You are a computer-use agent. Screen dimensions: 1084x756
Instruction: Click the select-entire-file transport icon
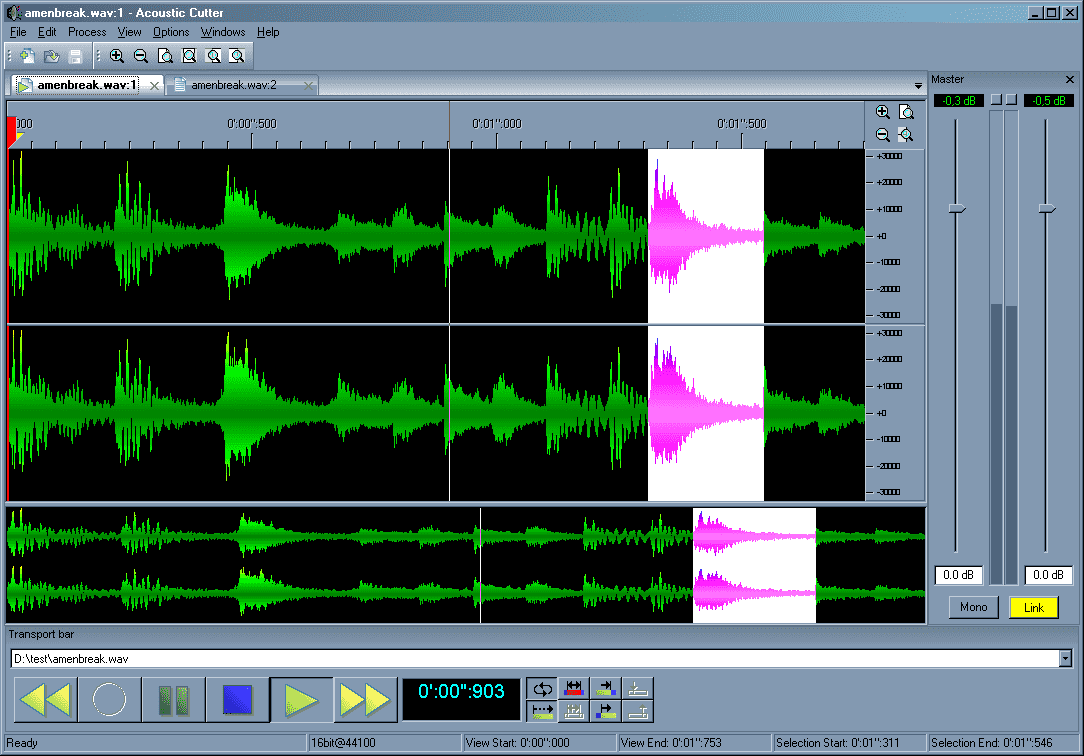573,688
